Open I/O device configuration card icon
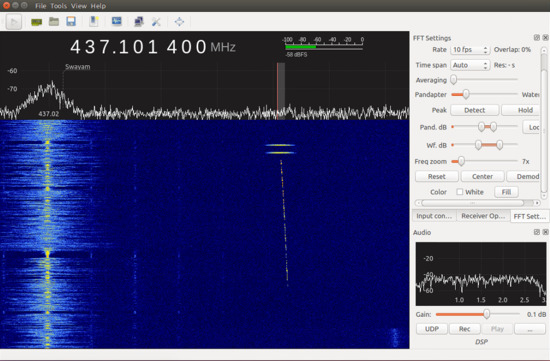Viewport: 550px width, 361px height. 36,22
